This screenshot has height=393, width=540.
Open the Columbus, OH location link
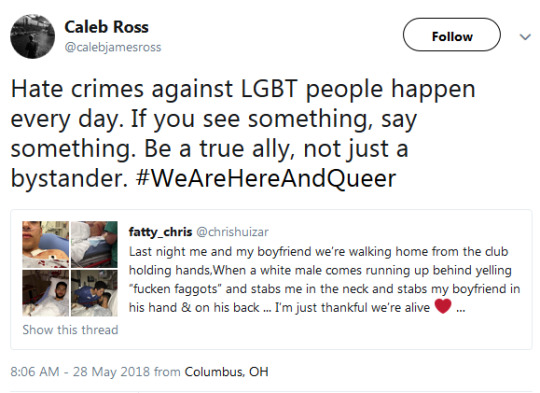click(x=226, y=372)
